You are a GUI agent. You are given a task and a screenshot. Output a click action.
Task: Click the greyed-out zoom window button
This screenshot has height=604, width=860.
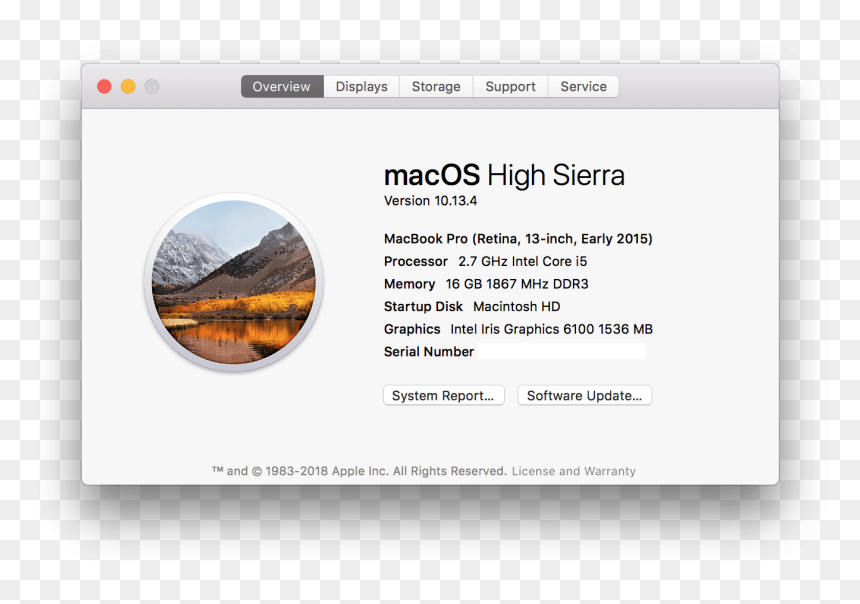[x=152, y=87]
